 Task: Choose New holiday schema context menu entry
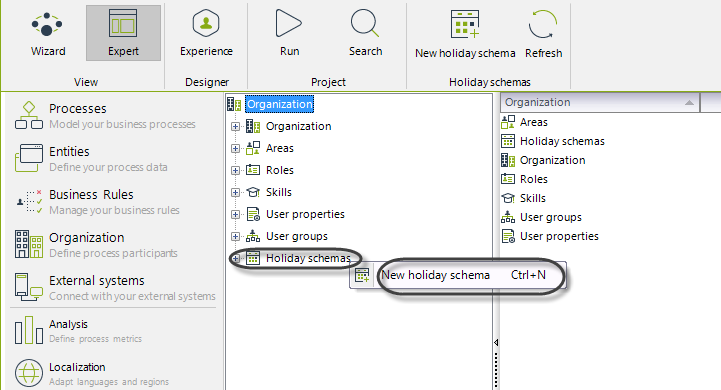tap(458, 275)
